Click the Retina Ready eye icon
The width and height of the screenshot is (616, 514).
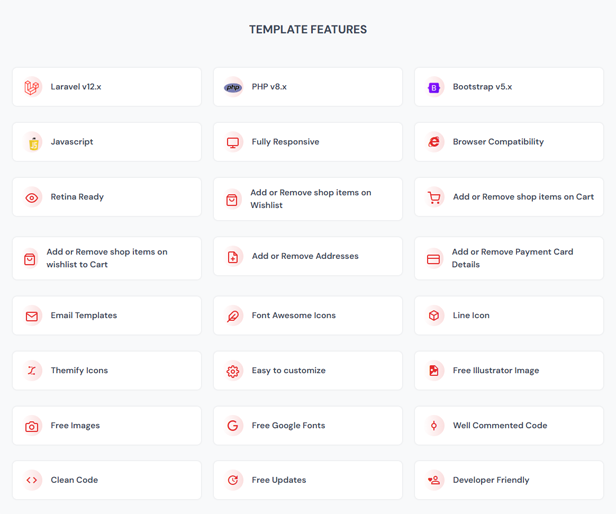click(32, 197)
